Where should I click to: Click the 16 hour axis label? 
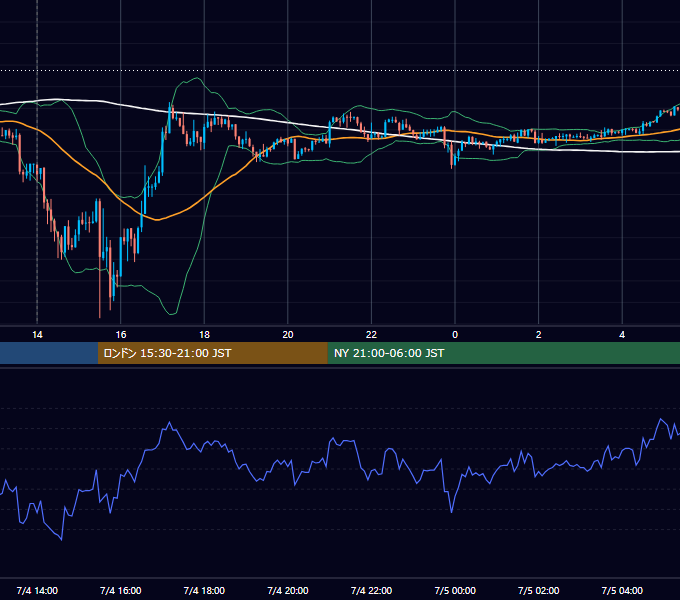point(121,335)
